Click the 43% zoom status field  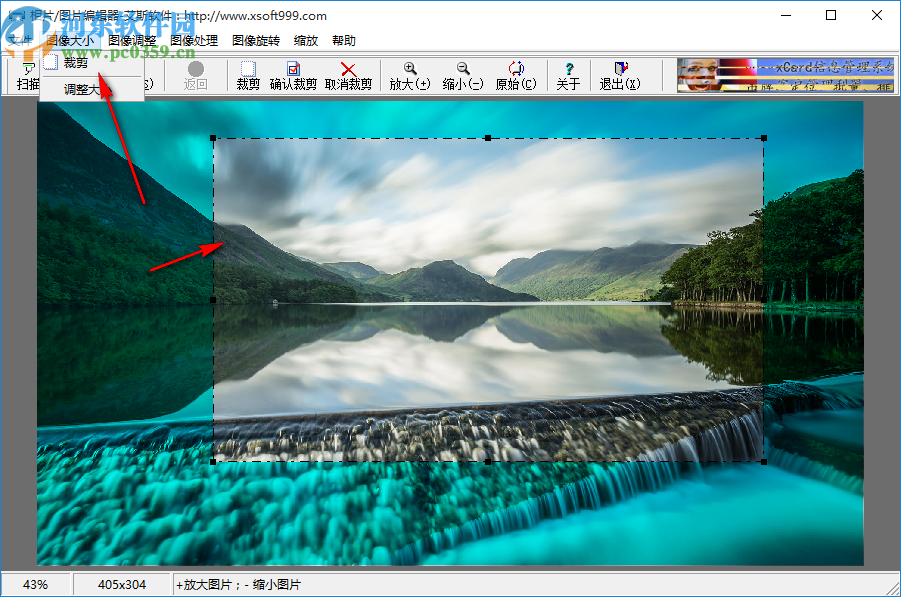(36, 585)
